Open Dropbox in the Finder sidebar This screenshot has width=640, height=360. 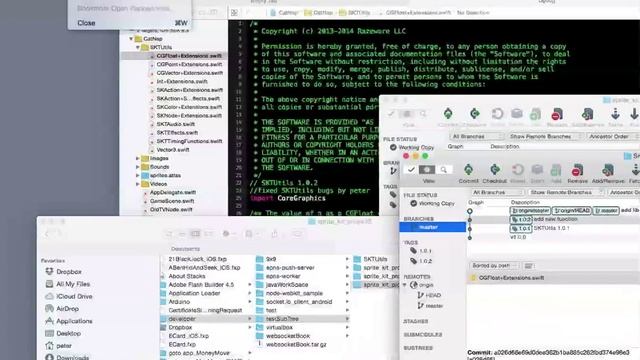63,271
